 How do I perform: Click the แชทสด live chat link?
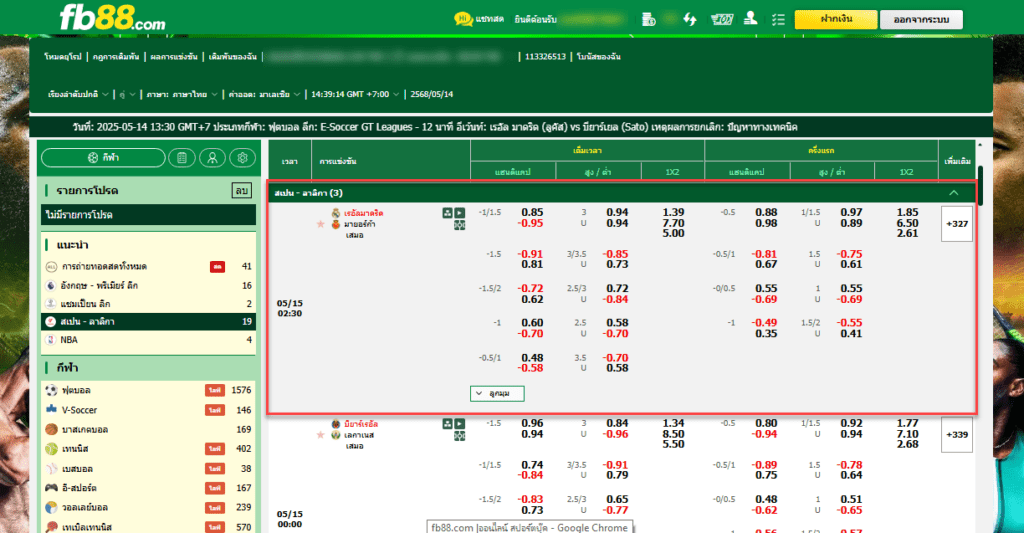coord(490,19)
